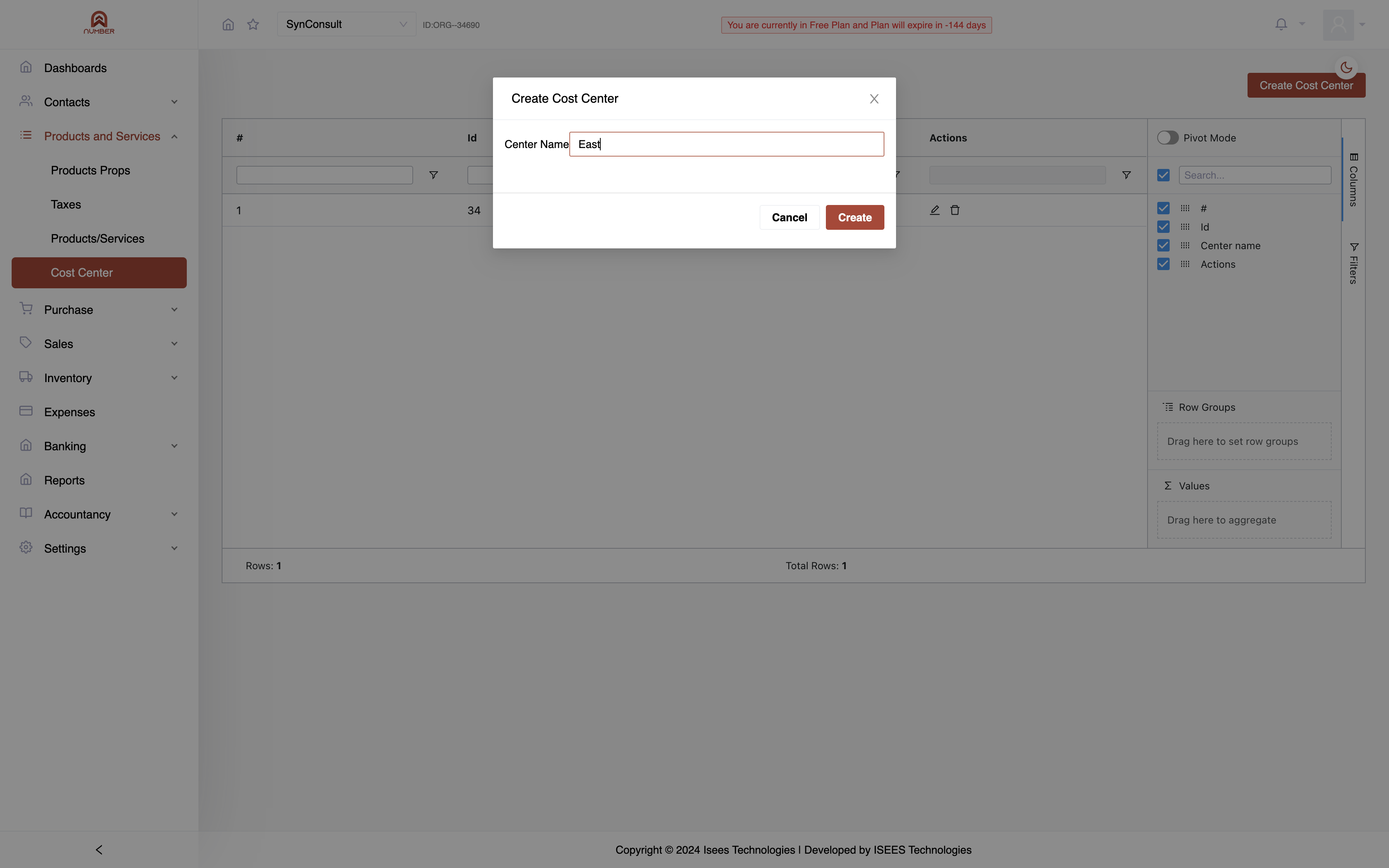The width and height of the screenshot is (1389, 868).
Task: Open notification dropdown arrow
Action: point(1302,24)
